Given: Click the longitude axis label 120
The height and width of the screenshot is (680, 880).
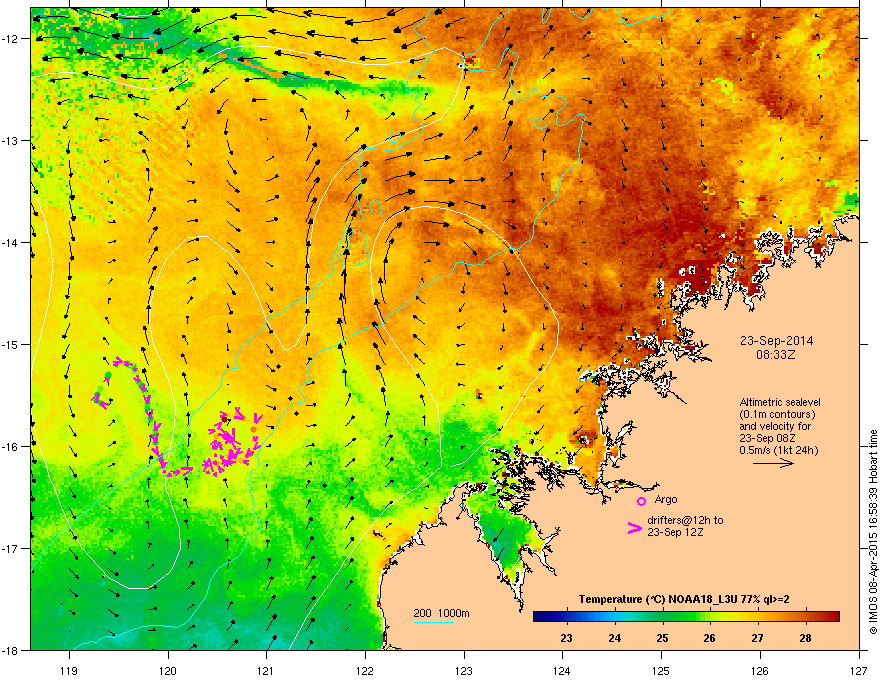Looking at the screenshot, I should click(x=168, y=670).
